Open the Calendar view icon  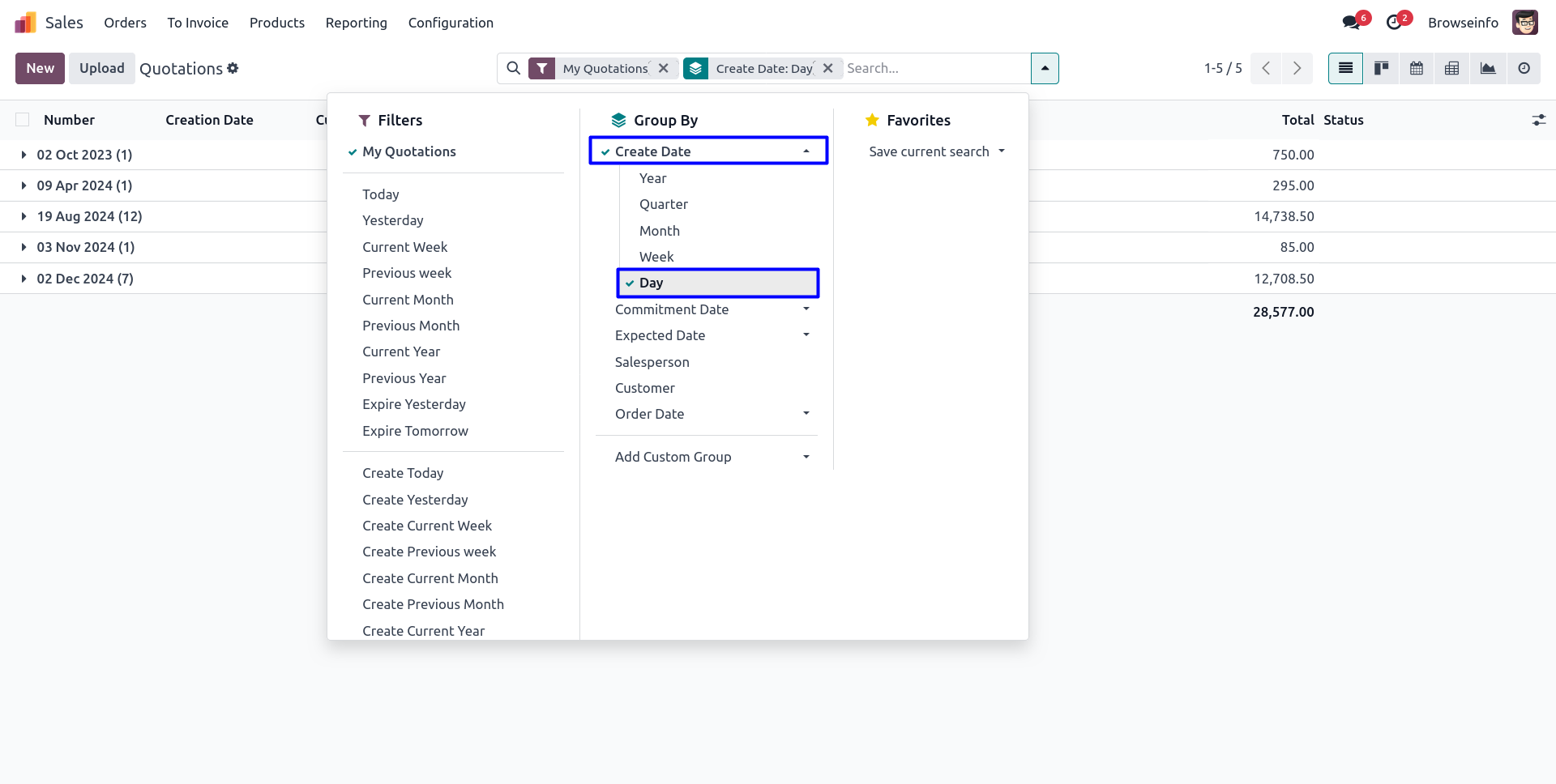click(x=1417, y=69)
